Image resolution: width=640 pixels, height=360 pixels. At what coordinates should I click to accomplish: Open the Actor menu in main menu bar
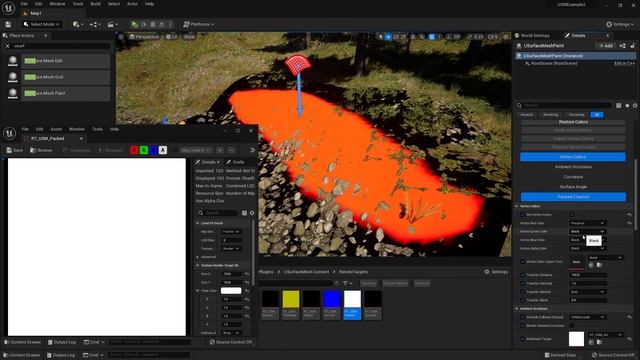tap(132, 4)
